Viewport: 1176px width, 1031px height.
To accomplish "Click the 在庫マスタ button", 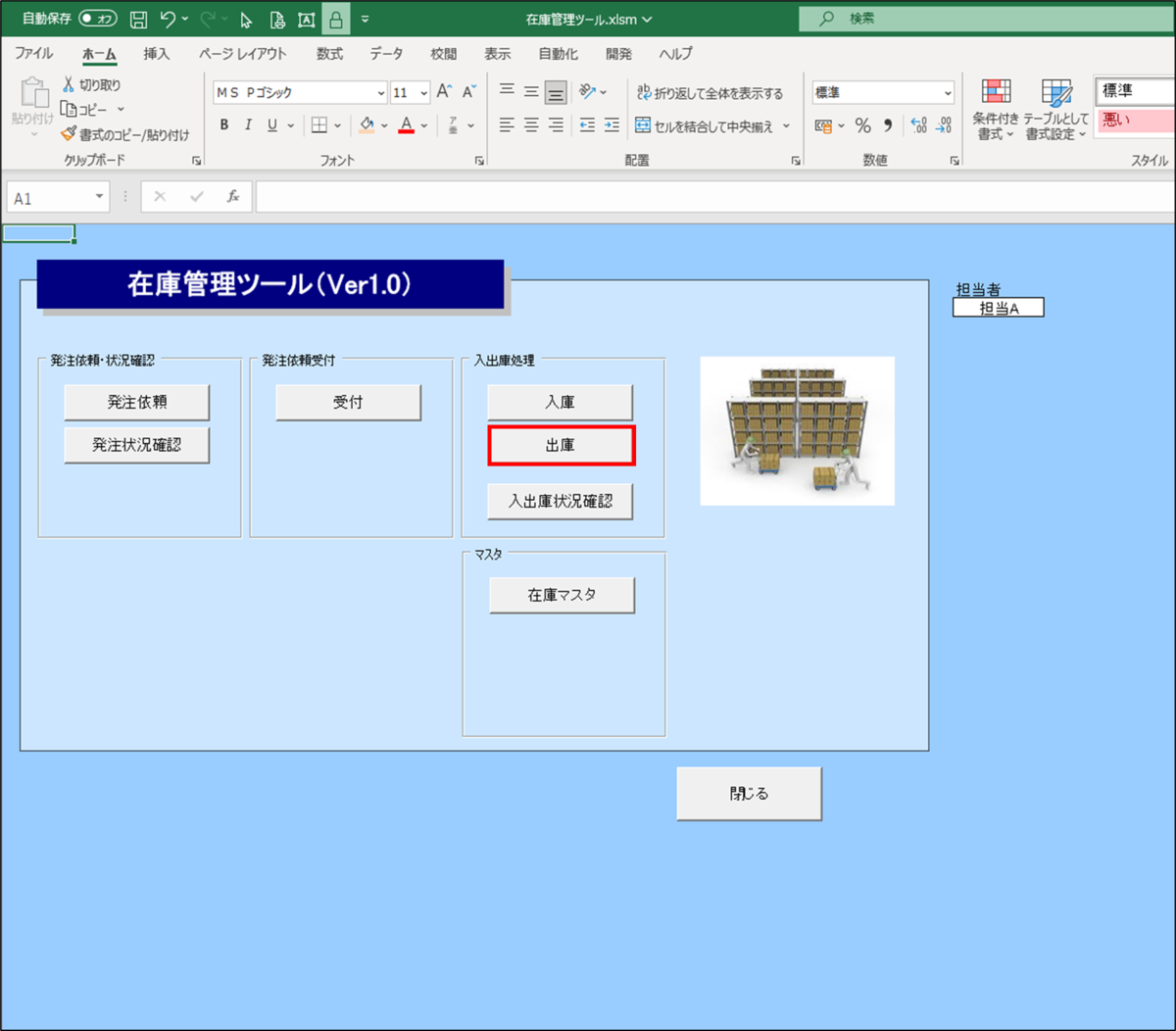I will pos(562,595).
